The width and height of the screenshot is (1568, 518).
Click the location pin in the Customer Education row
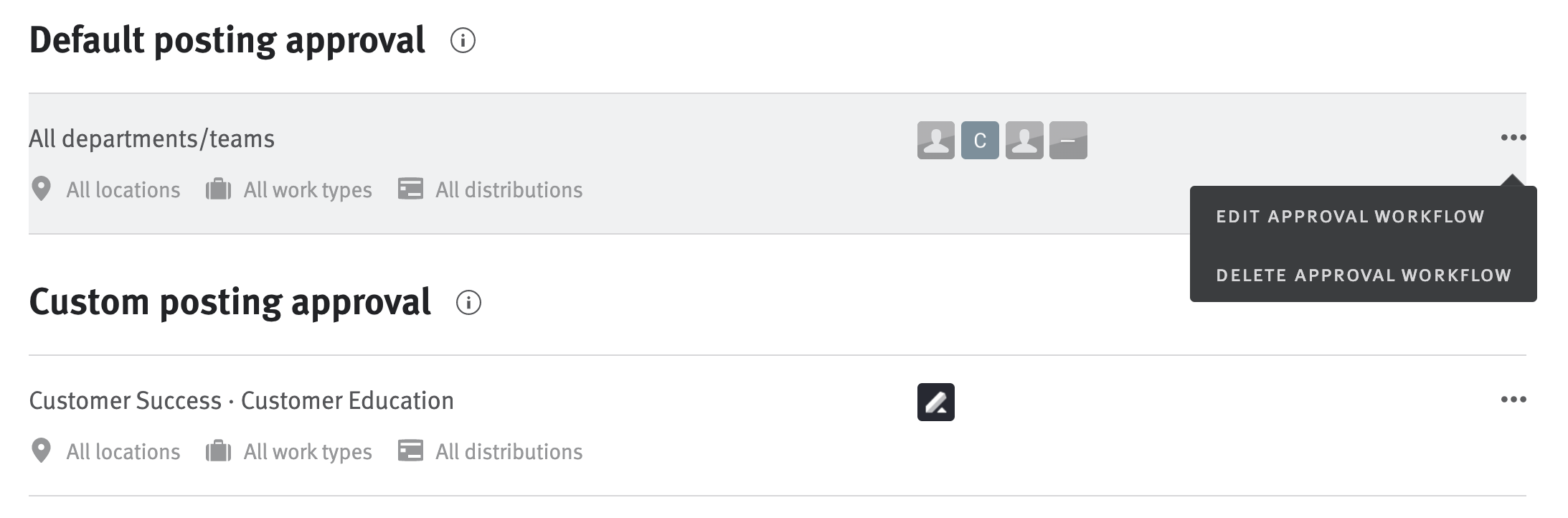click(x=42, y=451)
